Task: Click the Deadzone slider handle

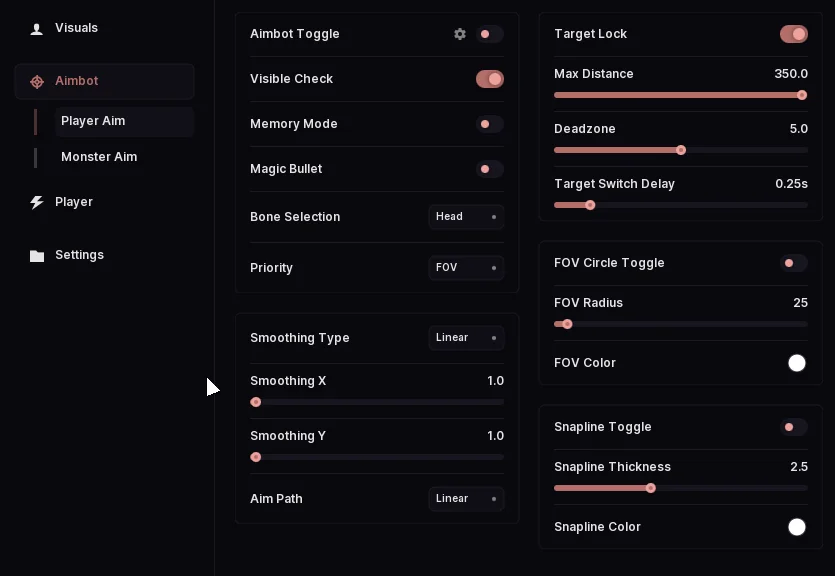Action: click(681, 150)
